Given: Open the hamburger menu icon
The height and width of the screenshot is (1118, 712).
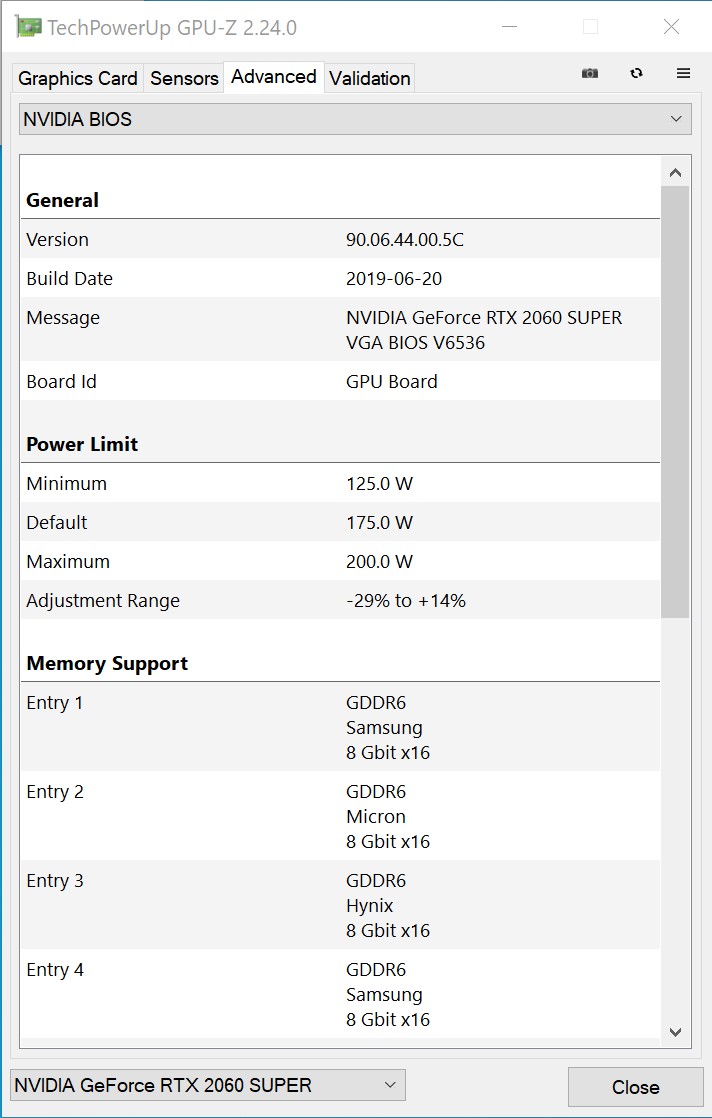Looking at the screenshot, I should point(683,73).
